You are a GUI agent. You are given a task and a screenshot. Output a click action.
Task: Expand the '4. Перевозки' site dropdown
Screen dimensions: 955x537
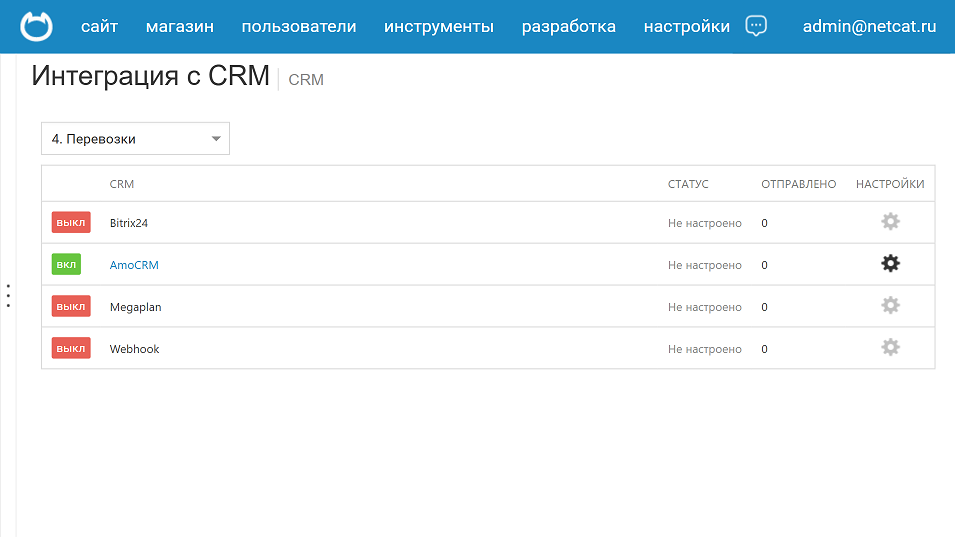pos(135,139)
